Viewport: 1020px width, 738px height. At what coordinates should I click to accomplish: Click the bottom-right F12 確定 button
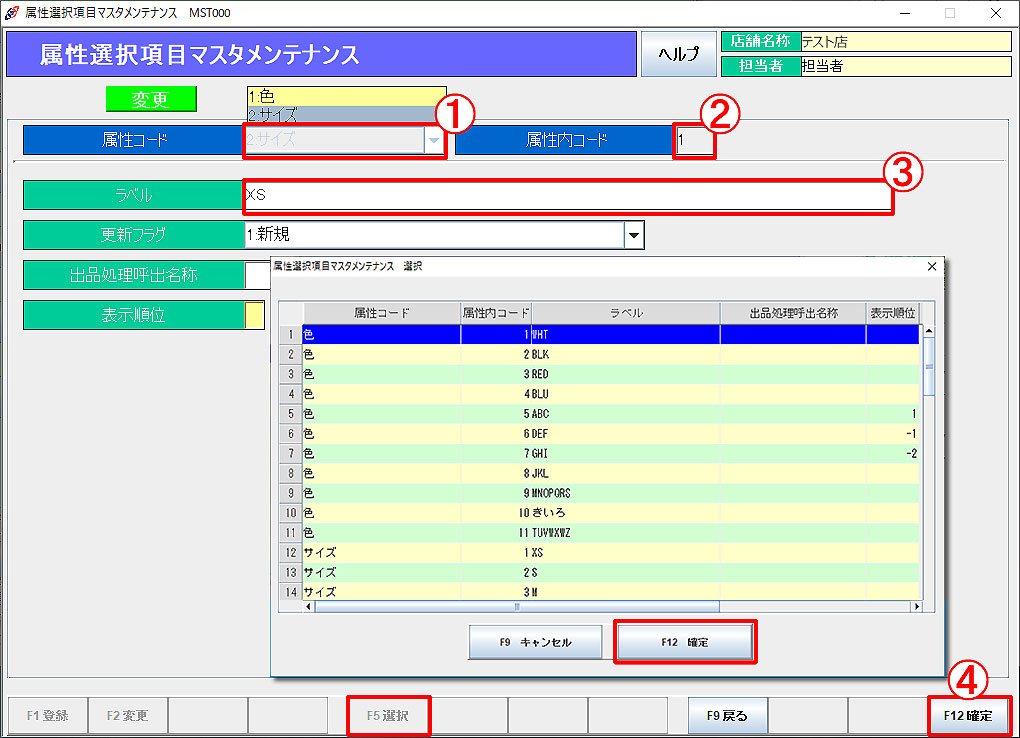(x=968, y=716)
